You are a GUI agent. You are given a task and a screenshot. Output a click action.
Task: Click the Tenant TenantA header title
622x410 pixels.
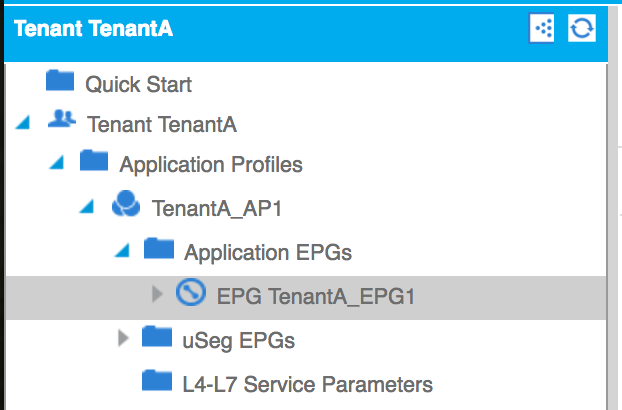pyautogui.click(x=93, y=29)
